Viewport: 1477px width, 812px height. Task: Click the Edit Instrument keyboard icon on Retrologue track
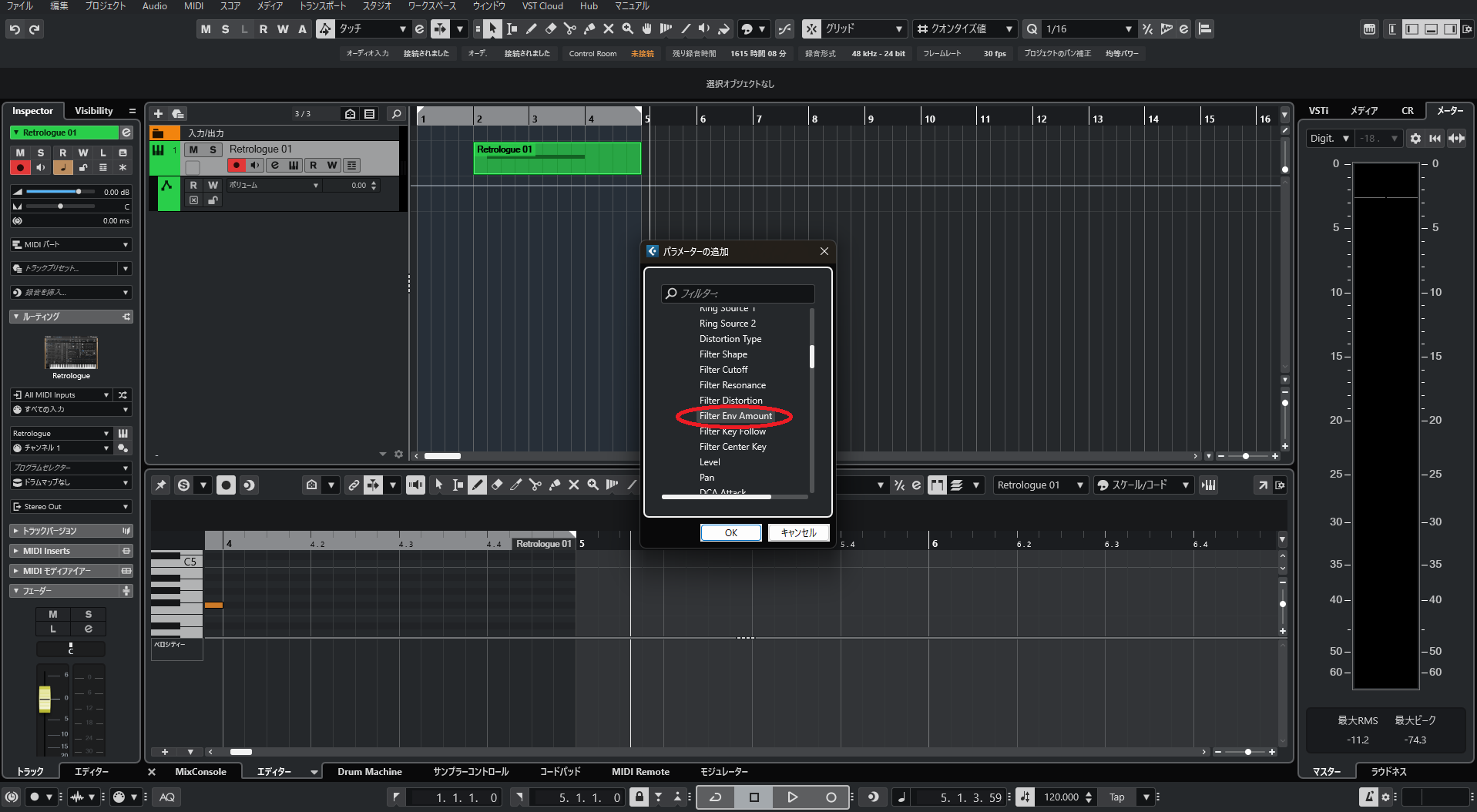(294, 166)
